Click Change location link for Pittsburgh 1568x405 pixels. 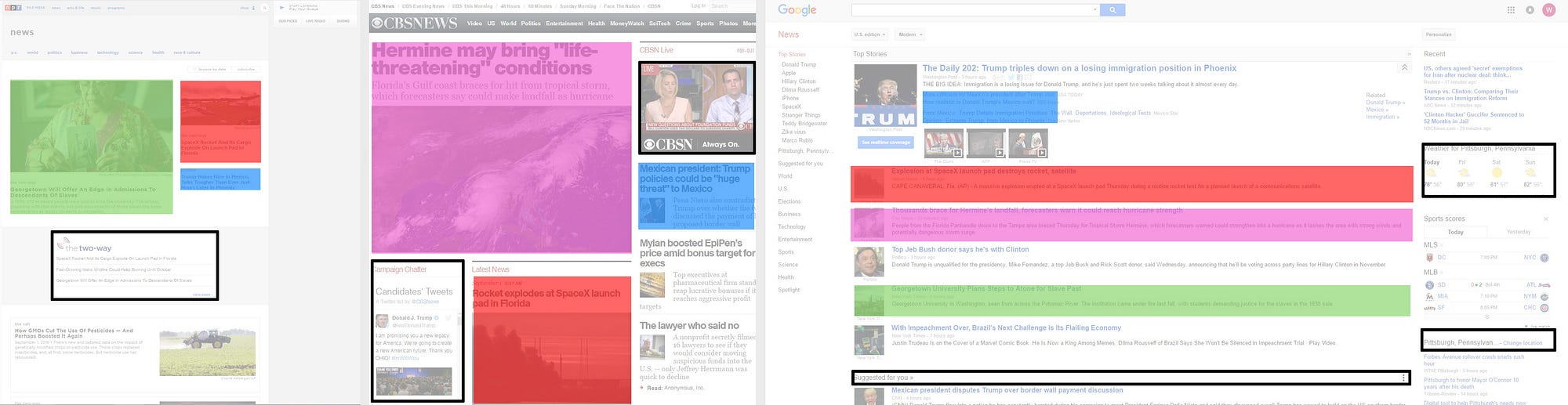click(1523, 343)
